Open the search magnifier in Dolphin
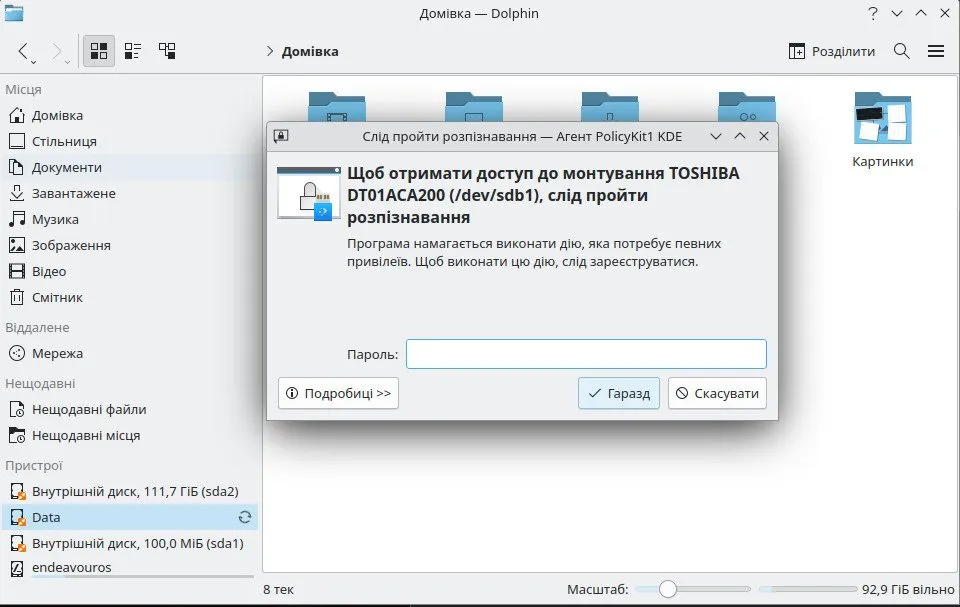This screenshot has height=607, width=960. coord(901,51)
